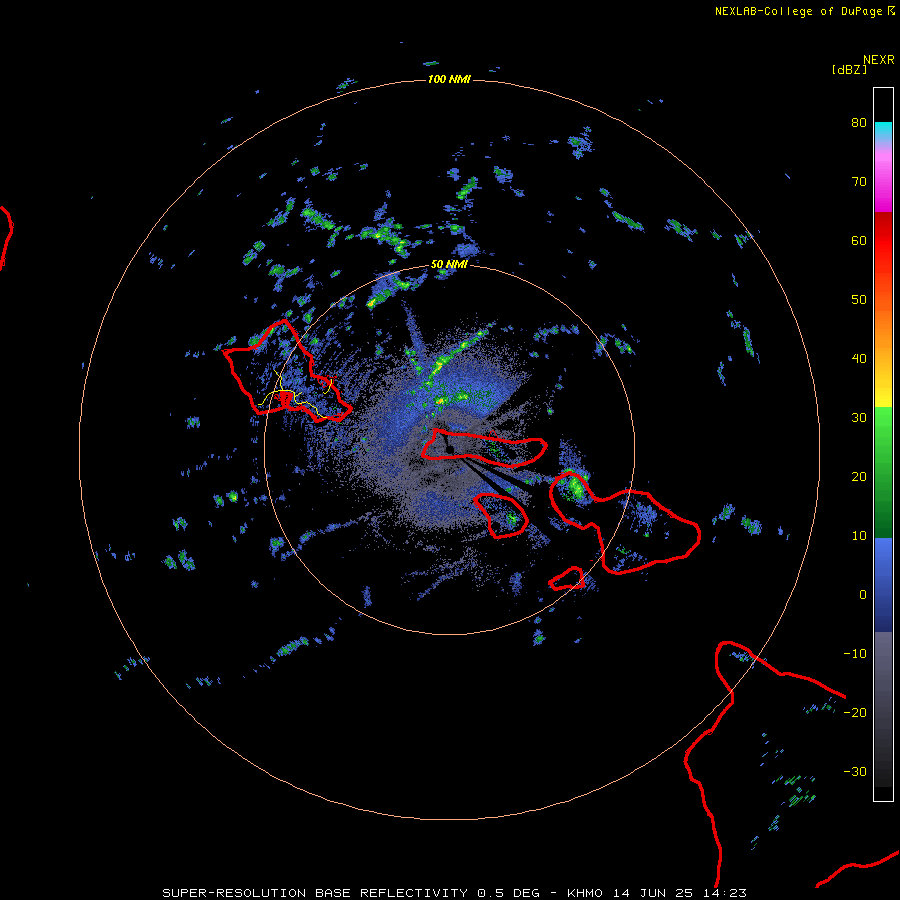The width and height of the screenshot is (900, 900).
Task: Click the 60 dBZ scale value
Action: (x=859, y=241)
